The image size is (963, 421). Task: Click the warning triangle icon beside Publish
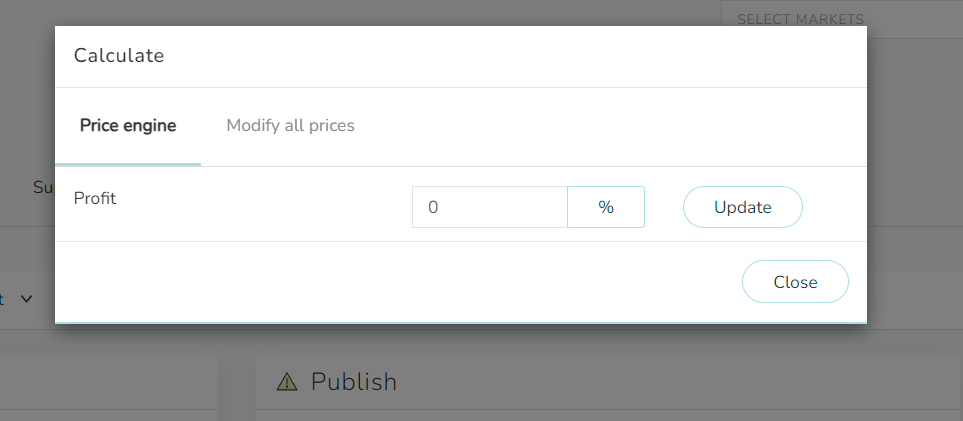[287, 382]
